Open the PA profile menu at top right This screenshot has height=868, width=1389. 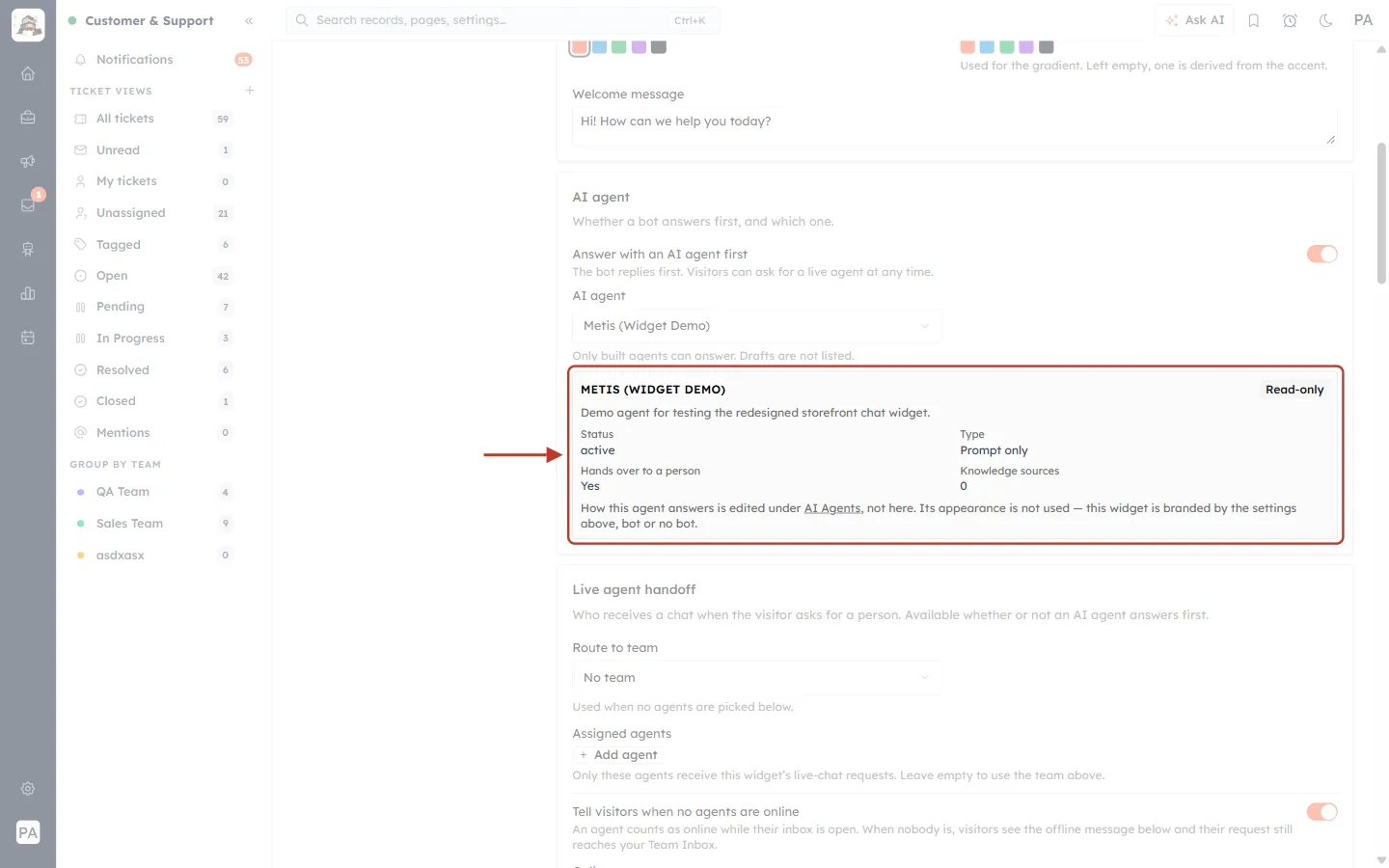click(1363, 20)
